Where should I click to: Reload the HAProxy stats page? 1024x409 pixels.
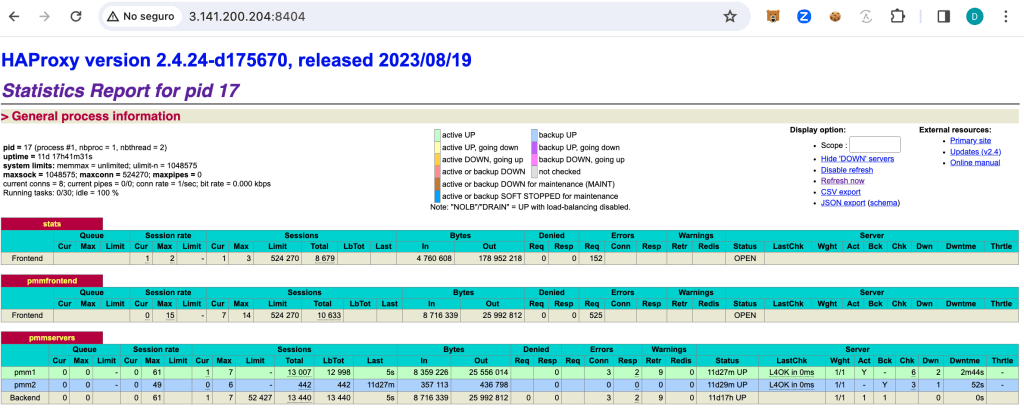click(x=76, y=17)
